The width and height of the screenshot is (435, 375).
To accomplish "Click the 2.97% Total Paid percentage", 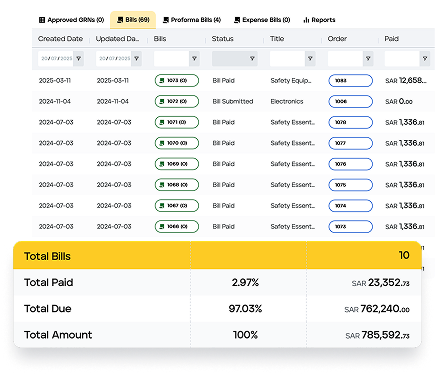I will [x=245, y=283].
